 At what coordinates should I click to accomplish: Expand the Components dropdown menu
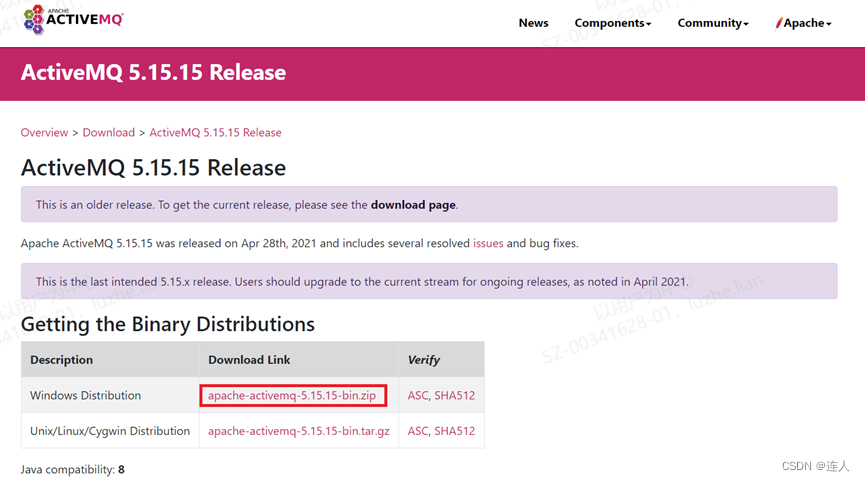(x=612, y=23)
